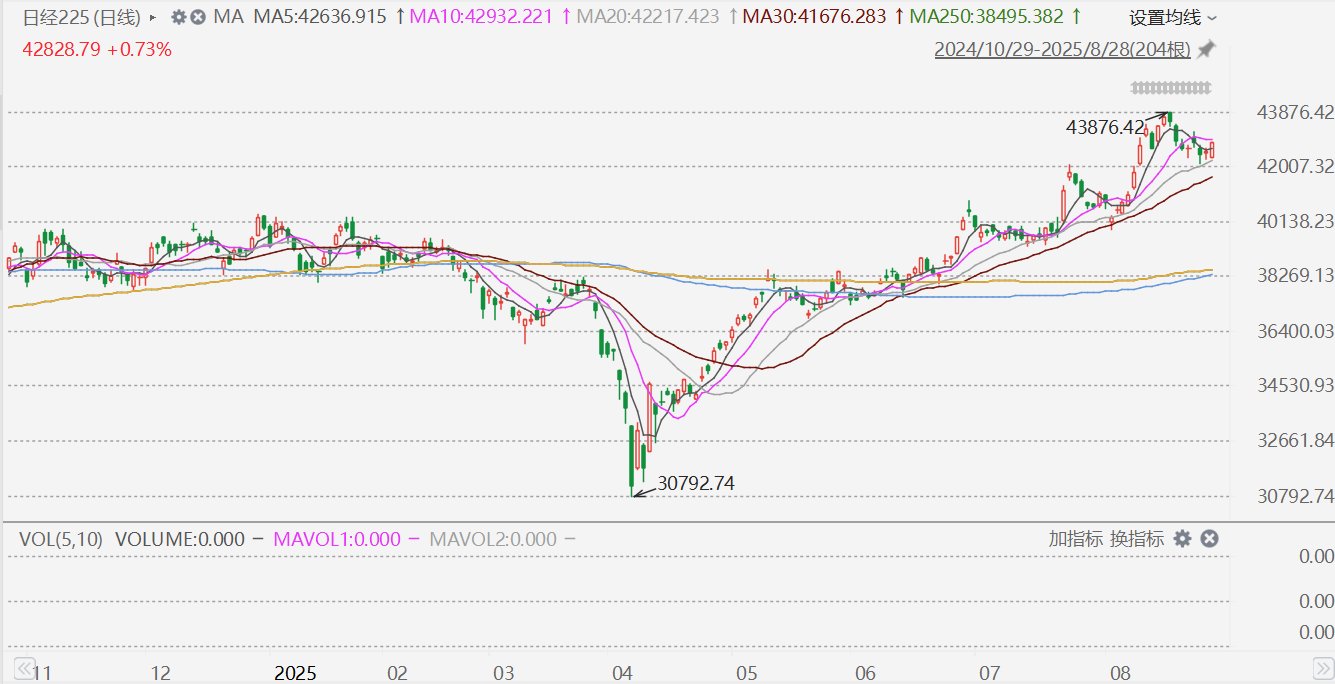The width and height of the screenshot is (1335, 684).
Task: Select the MA20:42217.423 label
Action: pos(650,17)
